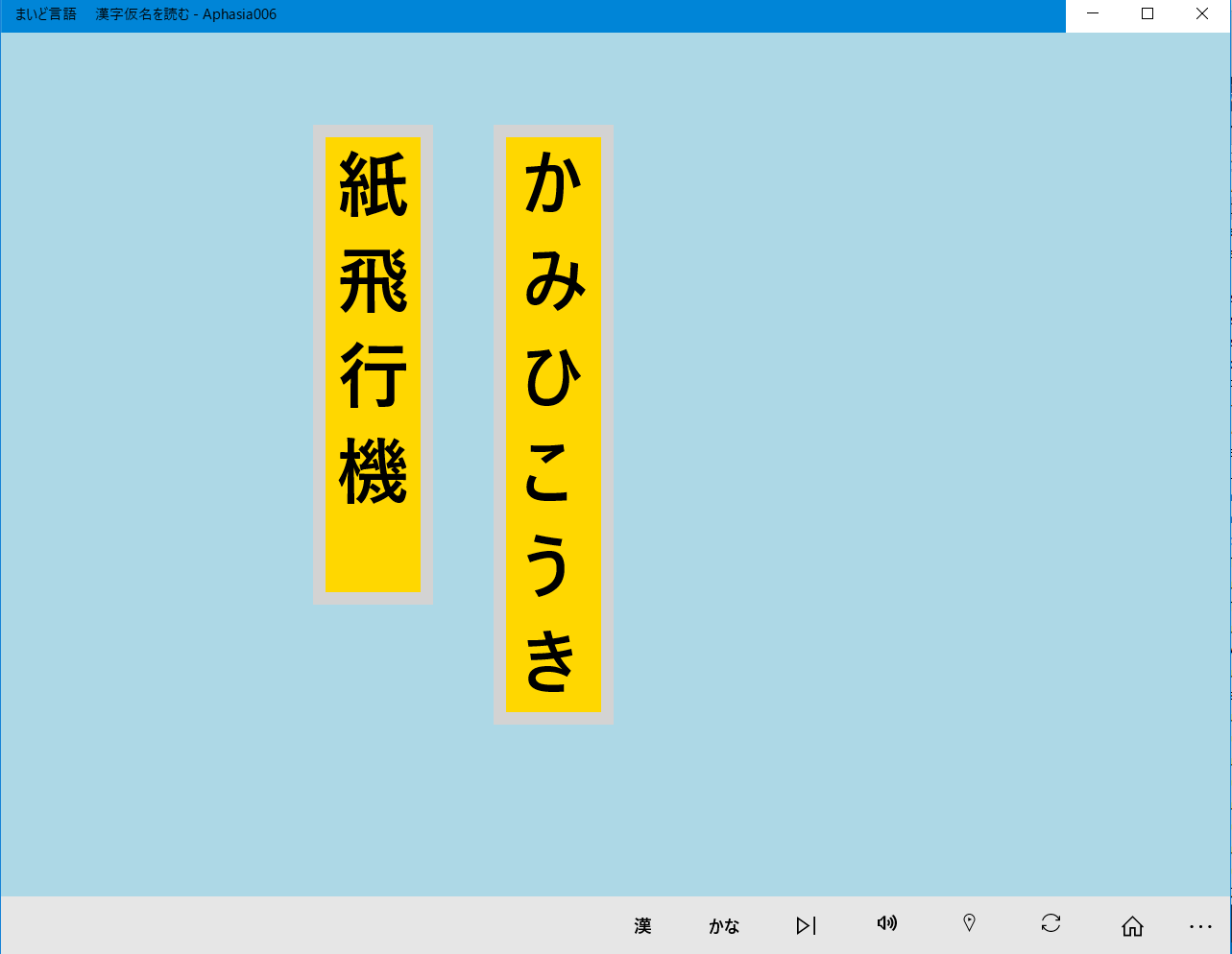Close the Aphasia006 window
1232x954 pixels.
[x=1202, y=14]
